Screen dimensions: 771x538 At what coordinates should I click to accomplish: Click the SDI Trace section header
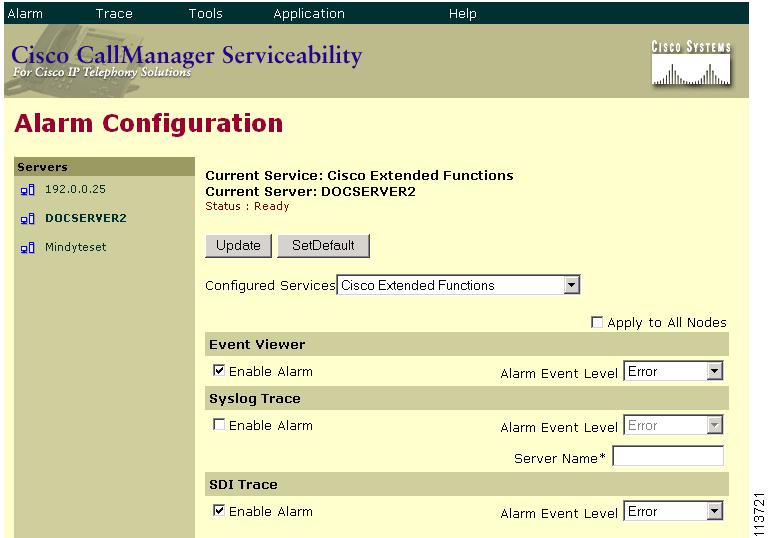point(467,484)
